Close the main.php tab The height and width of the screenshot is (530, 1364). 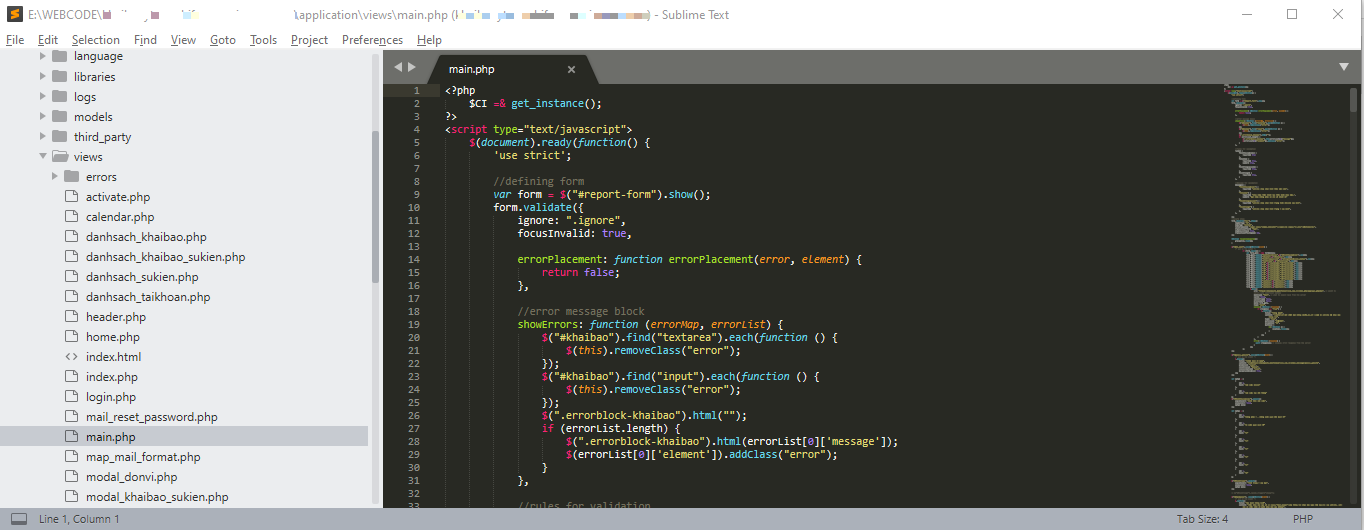(x=572, y=69)
